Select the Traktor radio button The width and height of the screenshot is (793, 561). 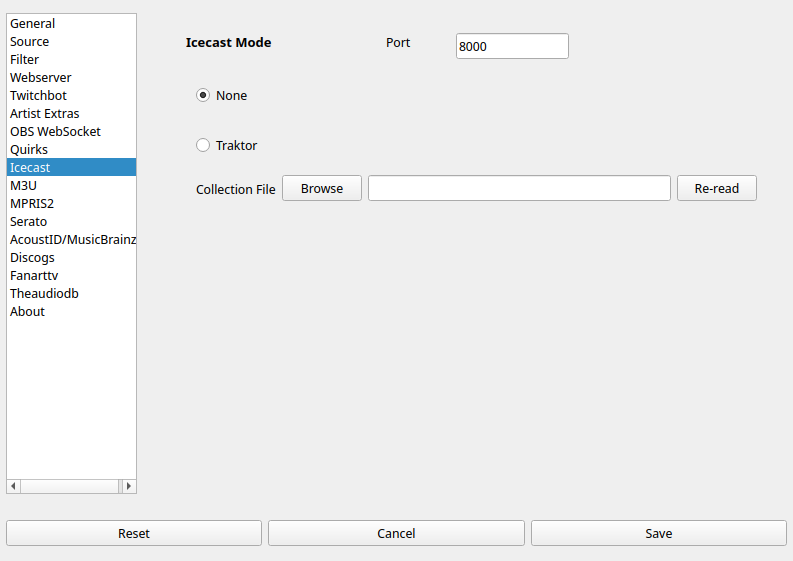[x=204, y=146]
